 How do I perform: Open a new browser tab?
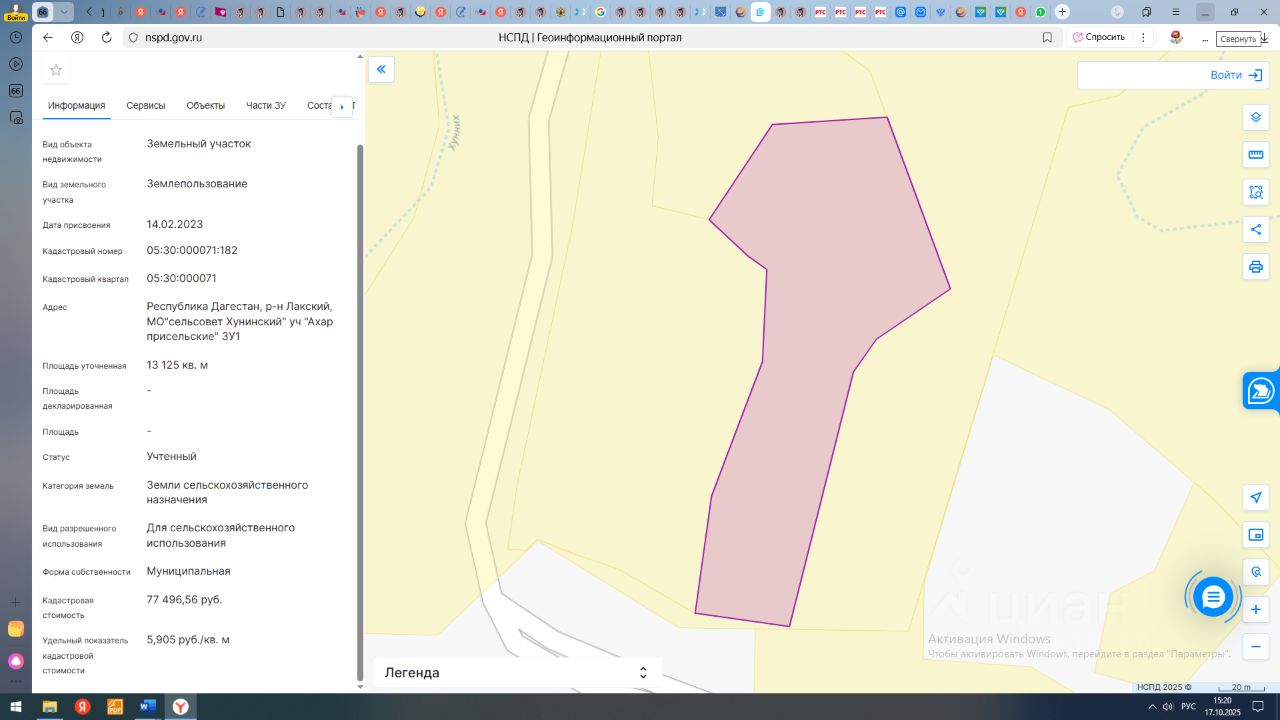(x=1062, y=12)
